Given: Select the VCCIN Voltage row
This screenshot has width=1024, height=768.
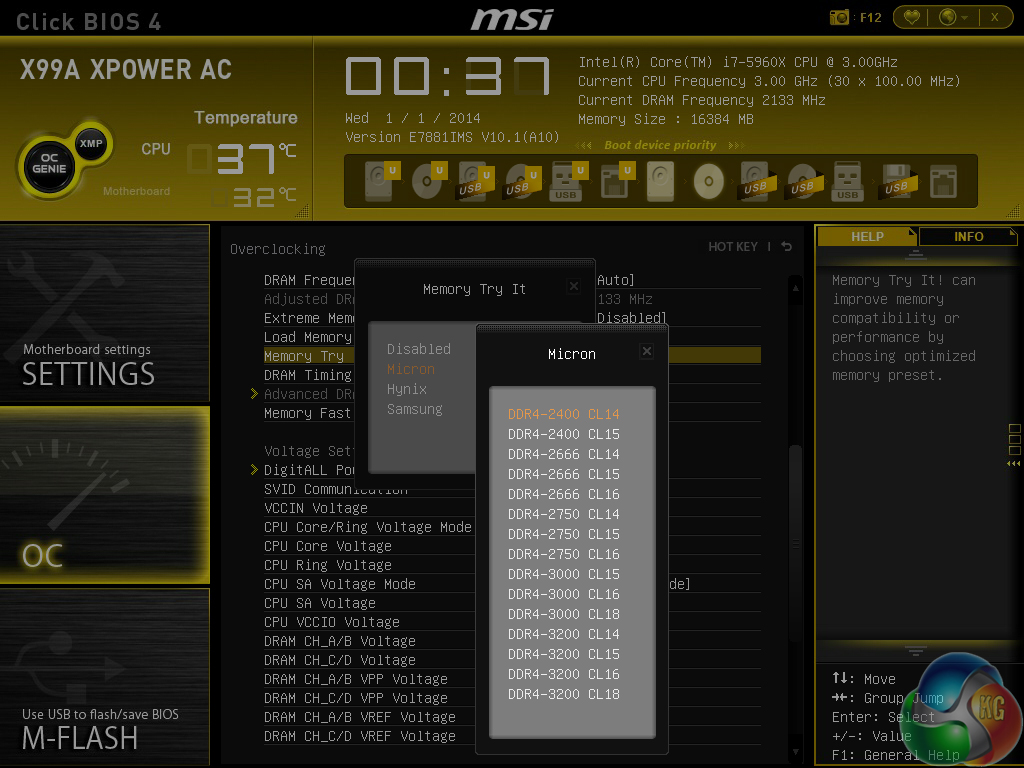Looking at the screenshot, I should [369, 508].
